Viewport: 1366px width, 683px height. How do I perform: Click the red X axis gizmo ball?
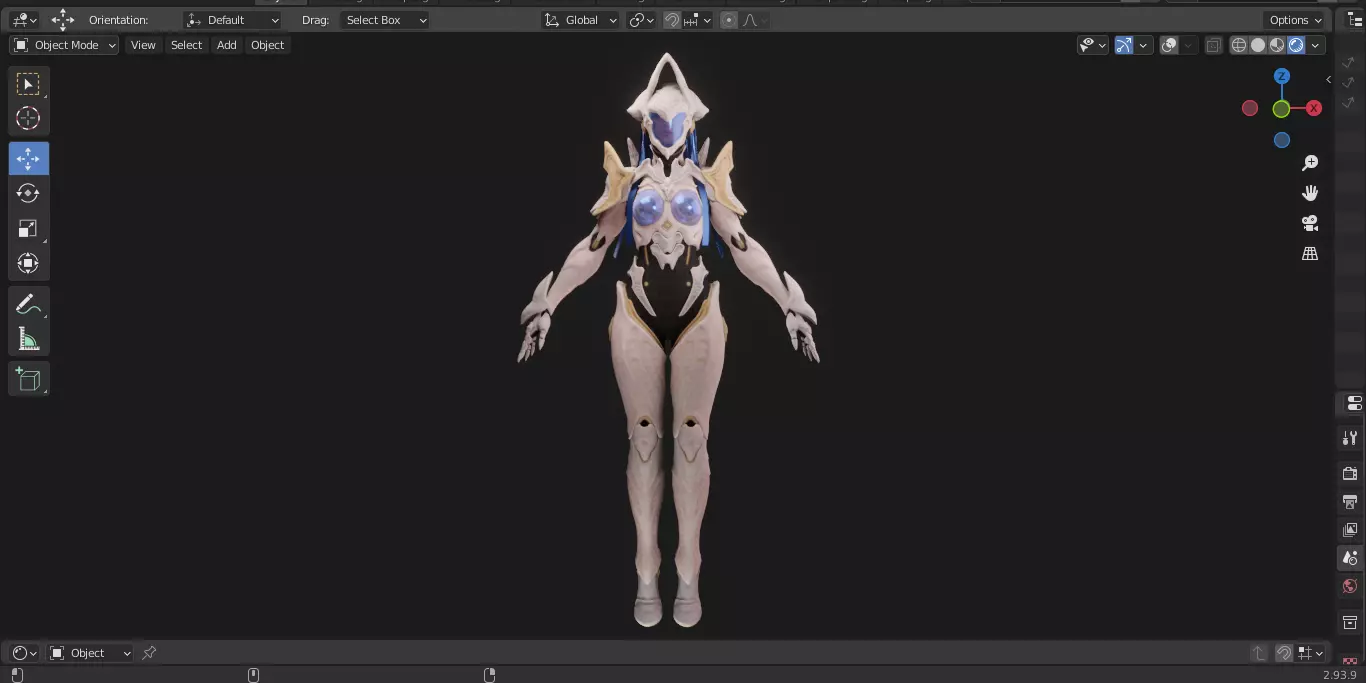pos(1314,108)
